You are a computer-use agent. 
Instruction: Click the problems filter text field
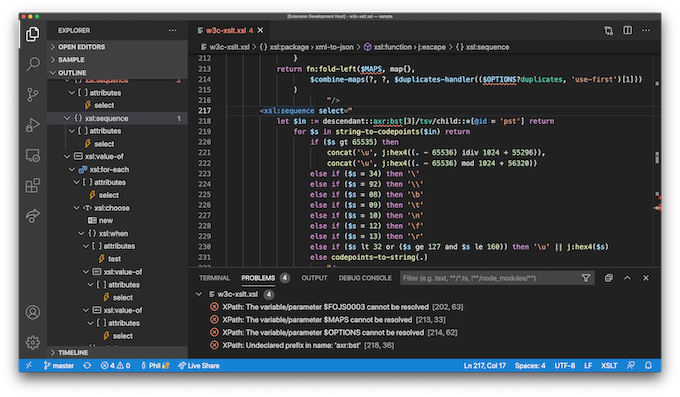[490, 278]
